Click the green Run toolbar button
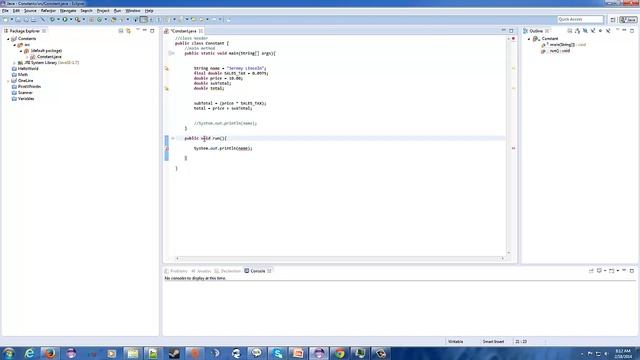 coord(65,19)
